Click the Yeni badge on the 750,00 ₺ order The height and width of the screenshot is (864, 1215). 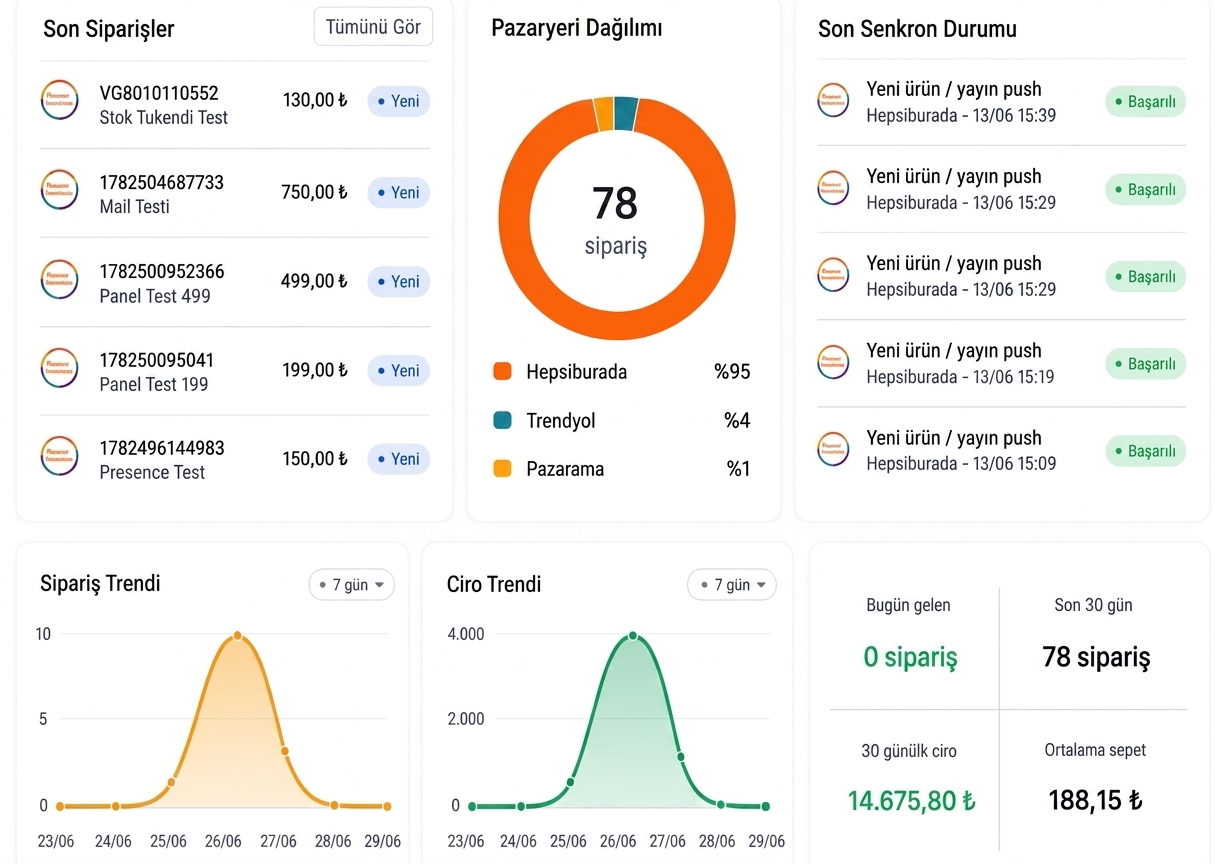398,192
